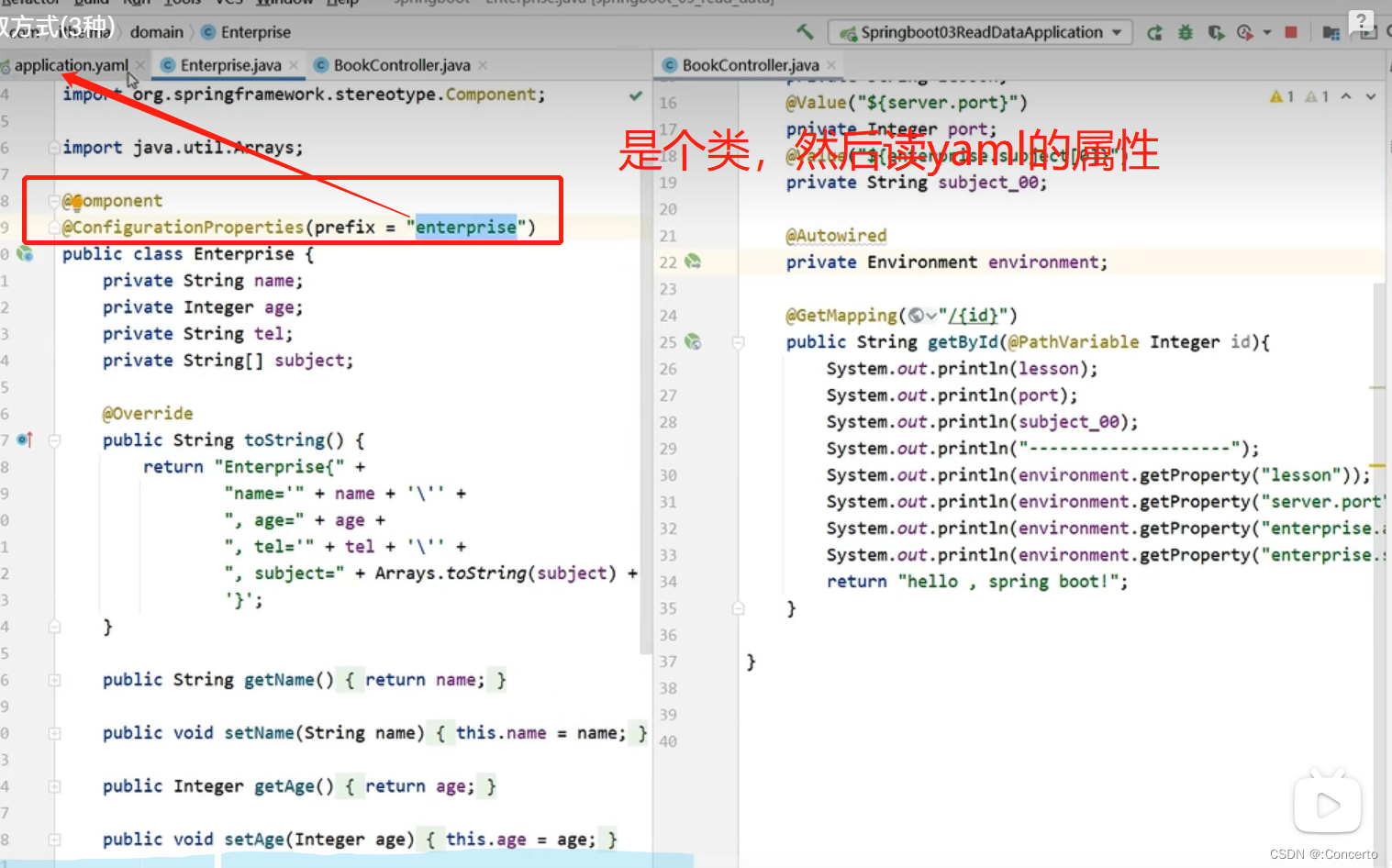Screen dimensions: 1392x868
Task: Click the return "hello , spring boot!" statement
Action: pyautogui.click(x=977, y=582)
